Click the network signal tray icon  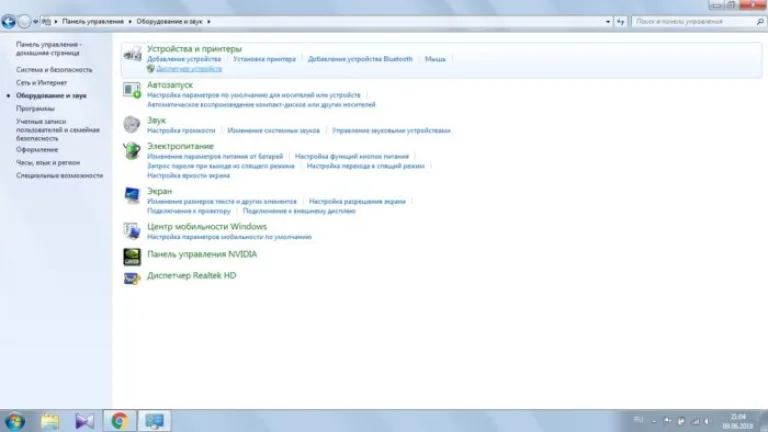pyautogui.click(x=695, y=421)
